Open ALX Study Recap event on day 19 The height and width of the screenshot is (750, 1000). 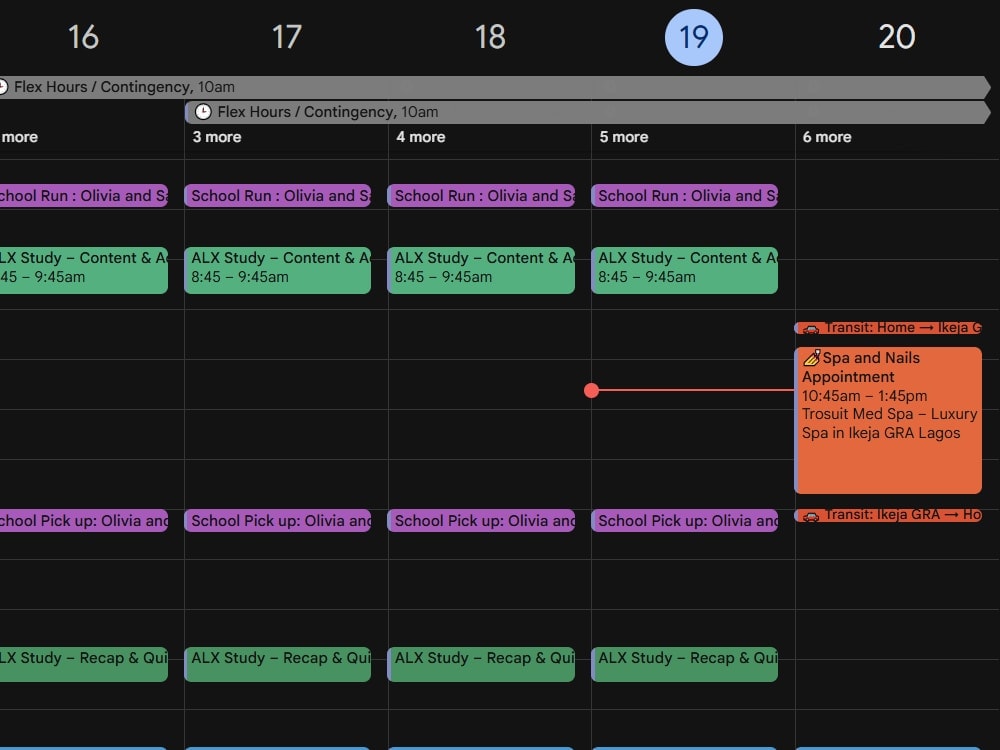tap(684, 665)
